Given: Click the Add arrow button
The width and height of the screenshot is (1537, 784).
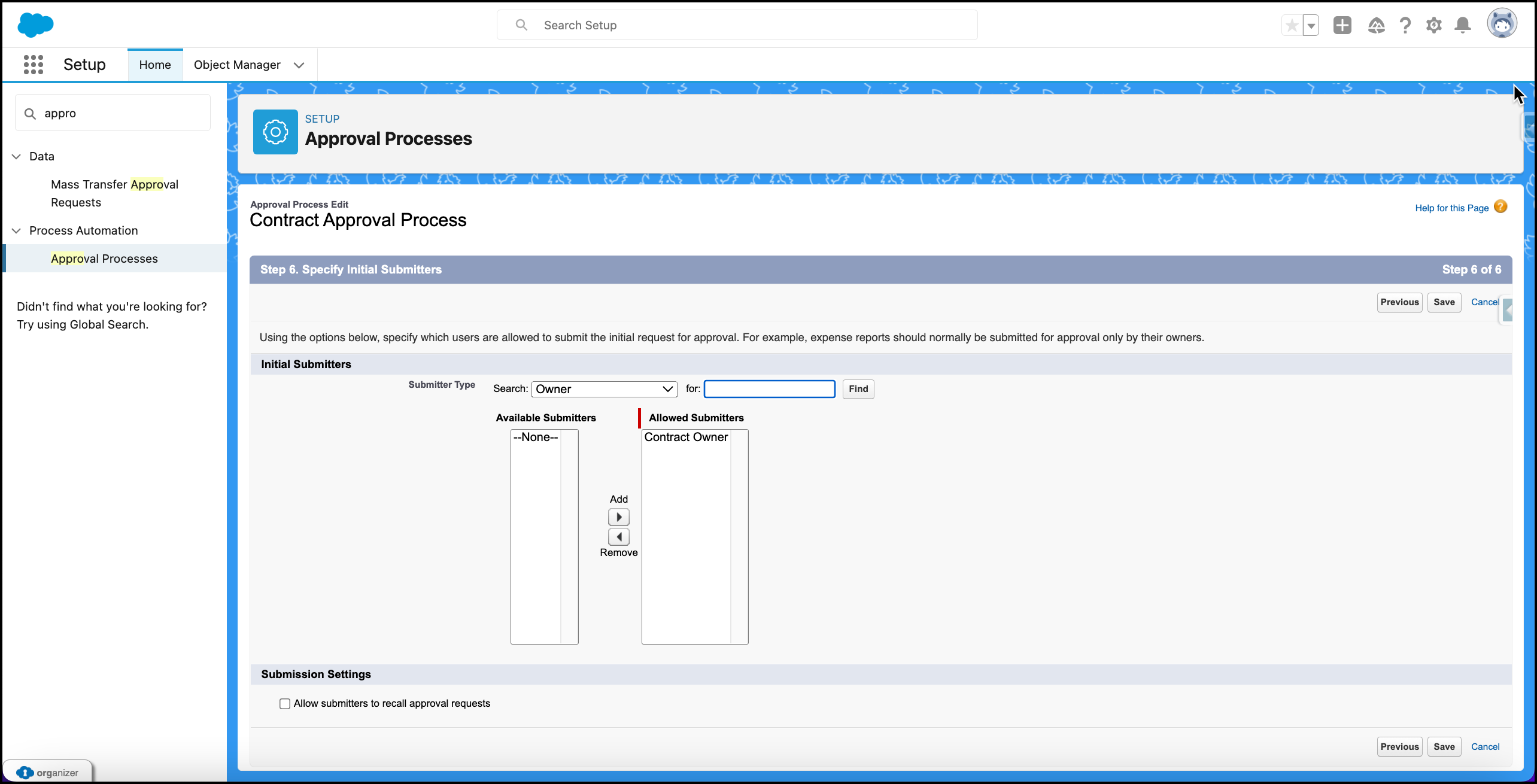Looking at the screenshot, I should tap(619, 517).
